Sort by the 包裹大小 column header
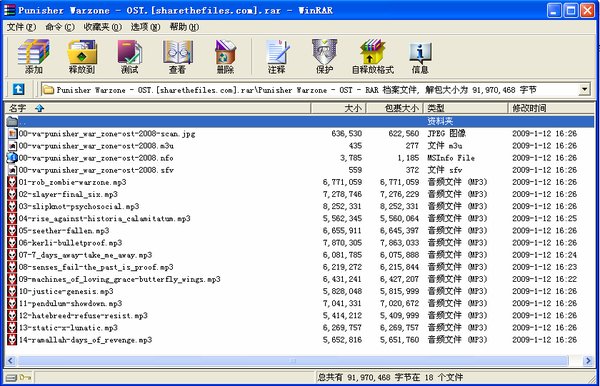Viewport: 600px width, 386px height. click(x=395, y=108)
